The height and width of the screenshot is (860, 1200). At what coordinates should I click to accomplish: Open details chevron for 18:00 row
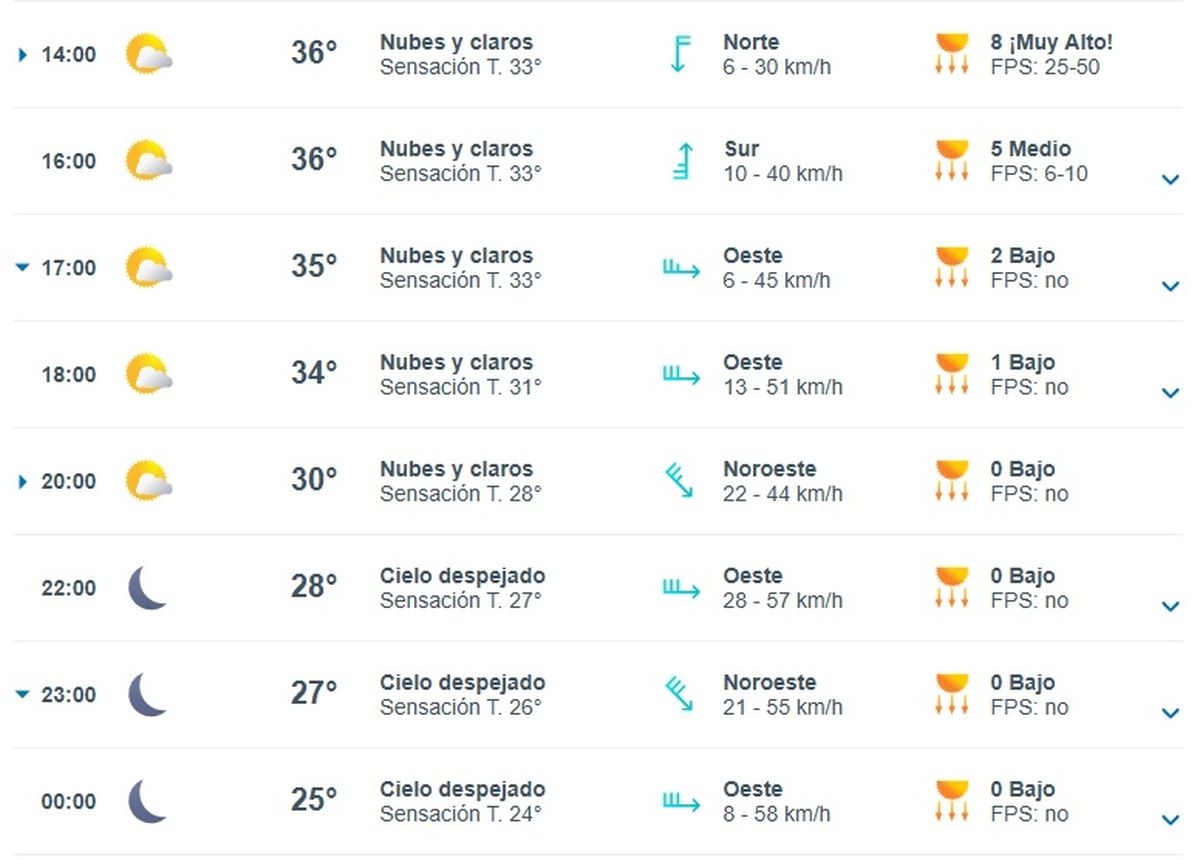pyautogui.click(x=1170, y=393)
